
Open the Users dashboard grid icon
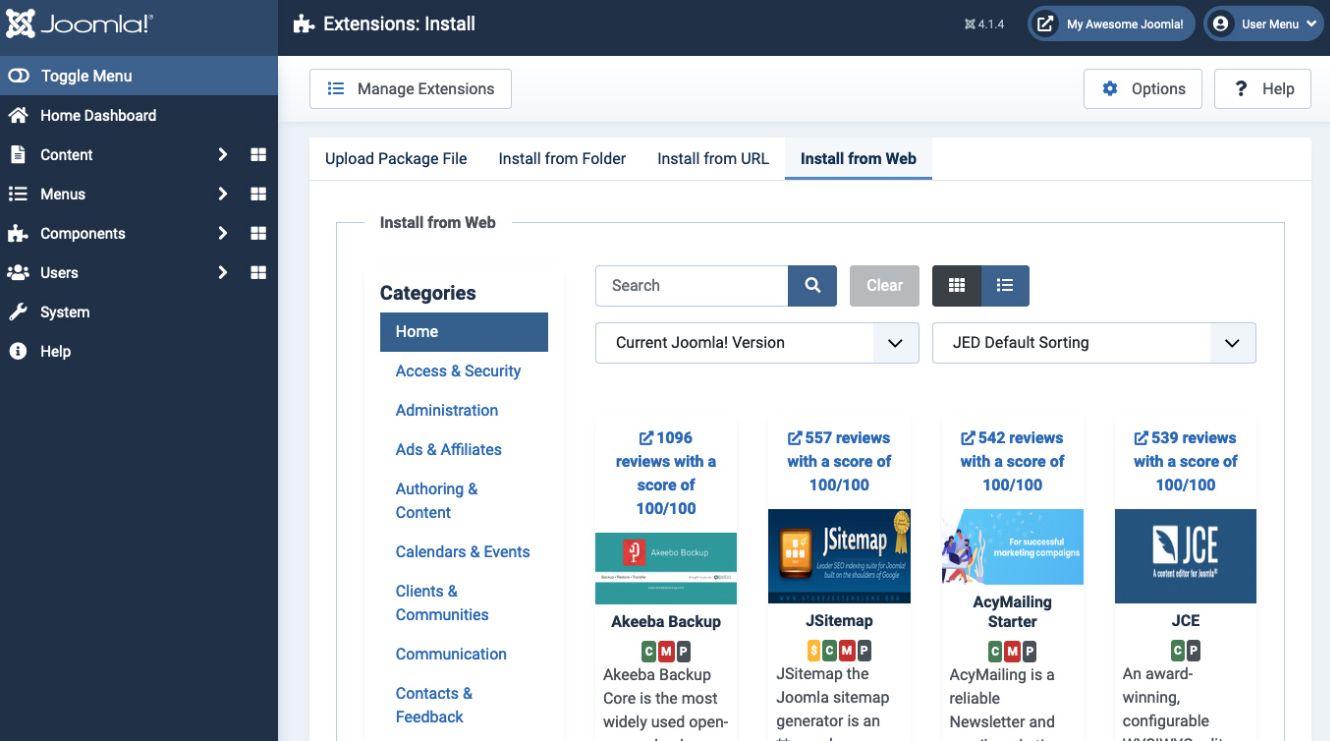258,272
